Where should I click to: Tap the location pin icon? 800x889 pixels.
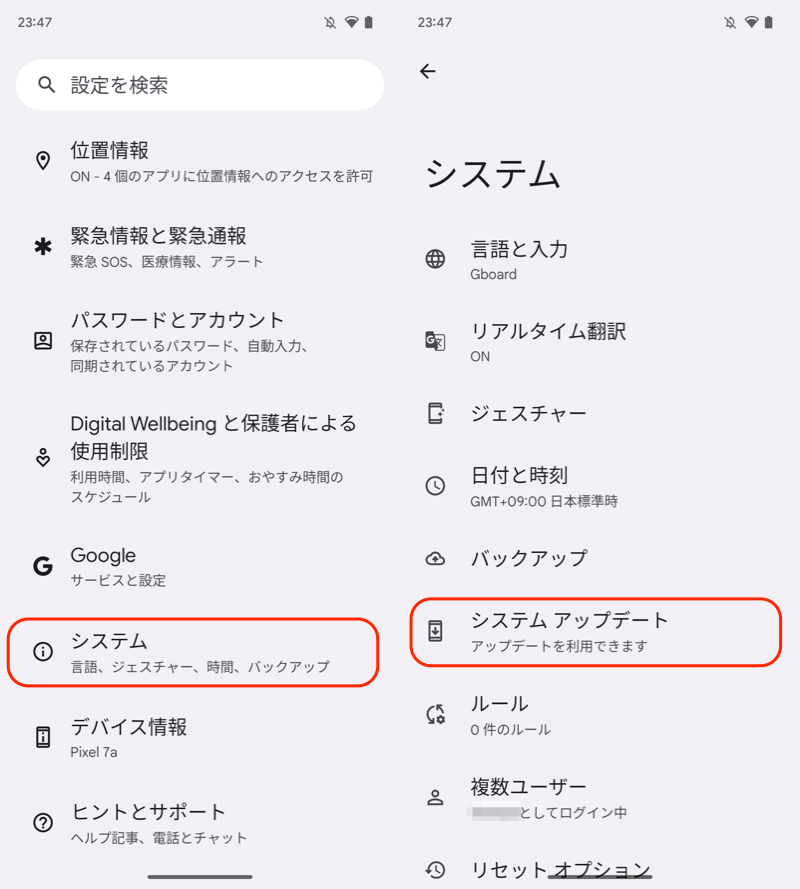coord(43,161)
